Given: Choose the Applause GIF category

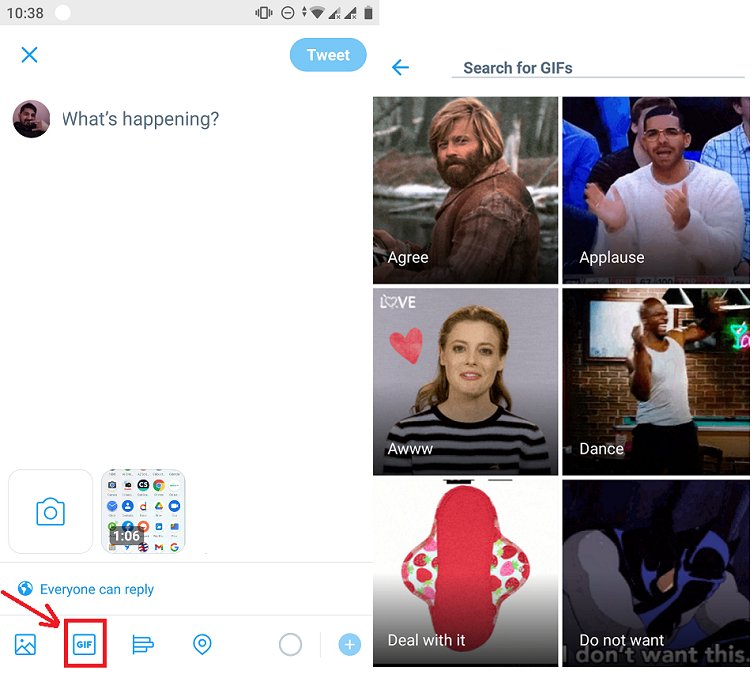Looking at the screenshot, I should 655,190.
